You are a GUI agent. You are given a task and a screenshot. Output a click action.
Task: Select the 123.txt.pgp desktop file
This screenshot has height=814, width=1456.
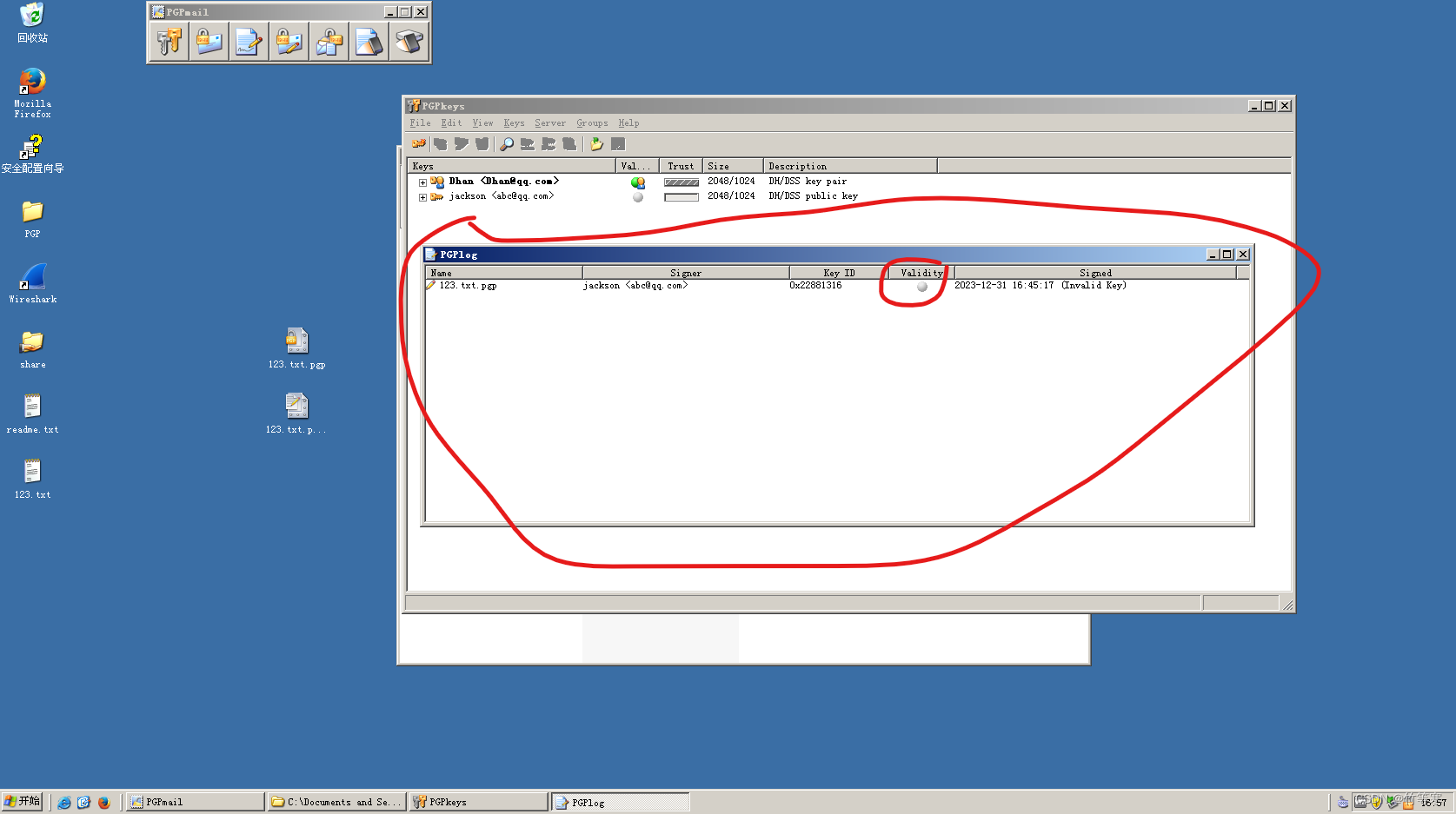296,348
